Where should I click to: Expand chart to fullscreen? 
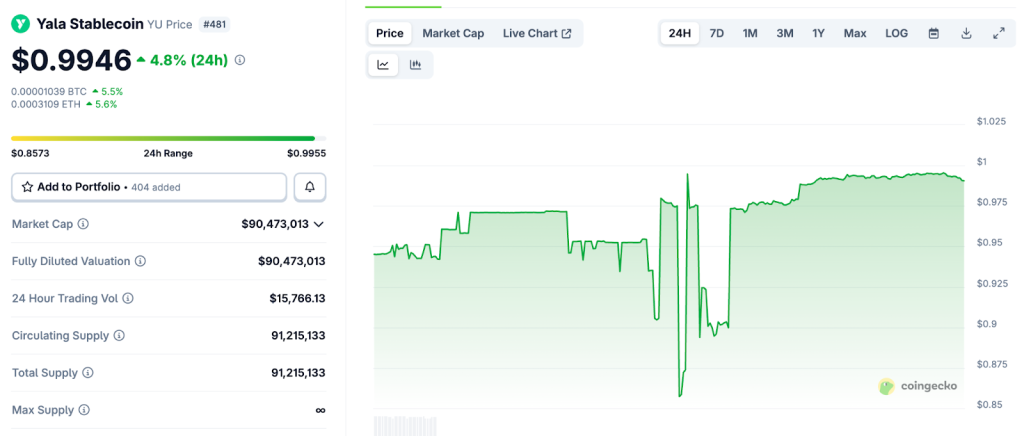point(998,33)
